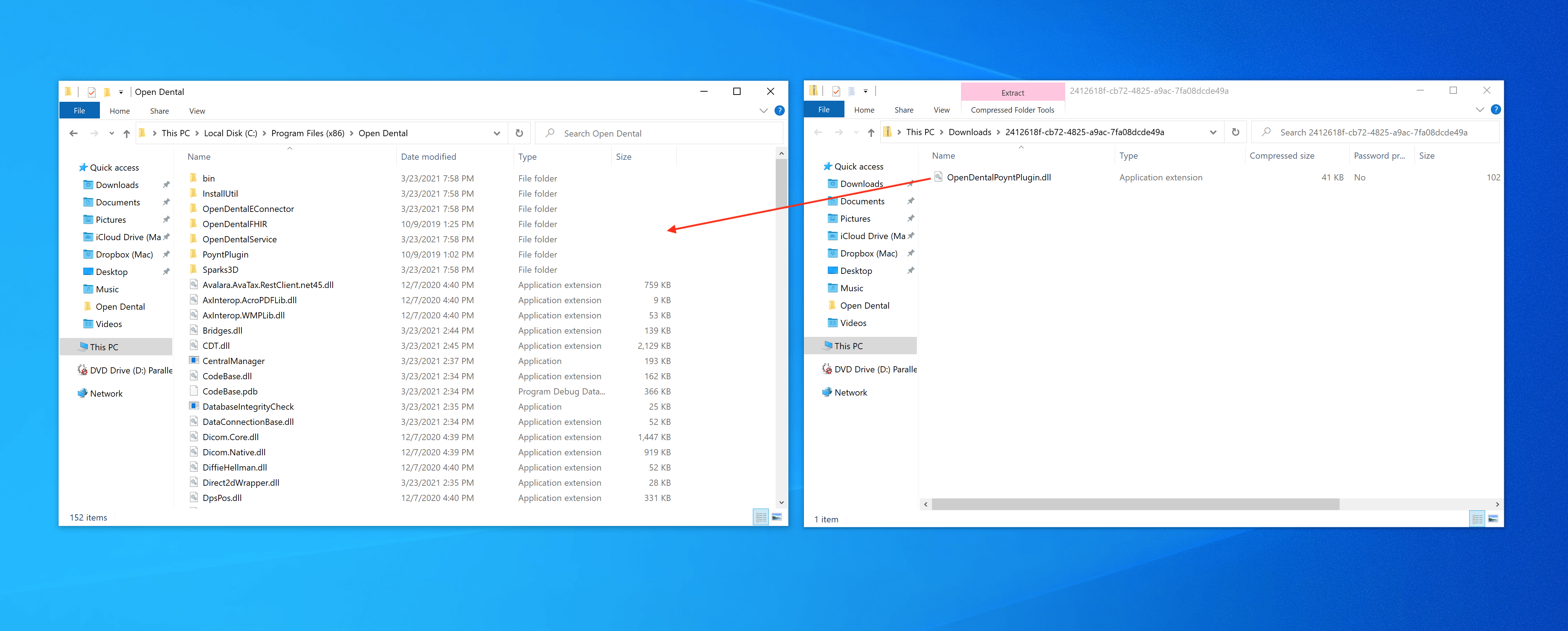This screenshot has width=1568, height=631.
Task: Click Up arrow in Open Dental window
Action: pyautogui.click(x=127, y=133)
